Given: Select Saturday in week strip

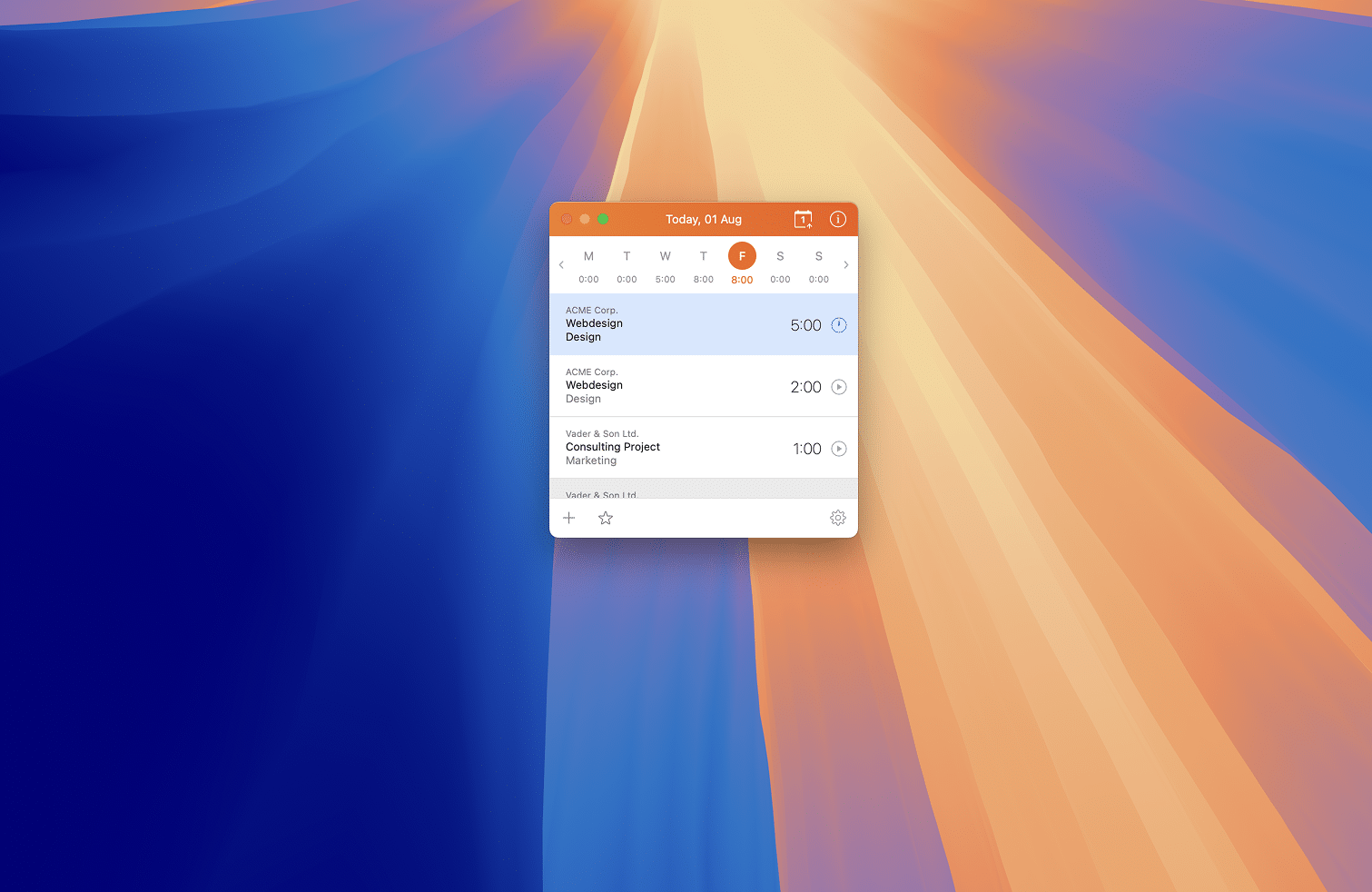Looking at the screenshot, I should click(x=780, y=256).
